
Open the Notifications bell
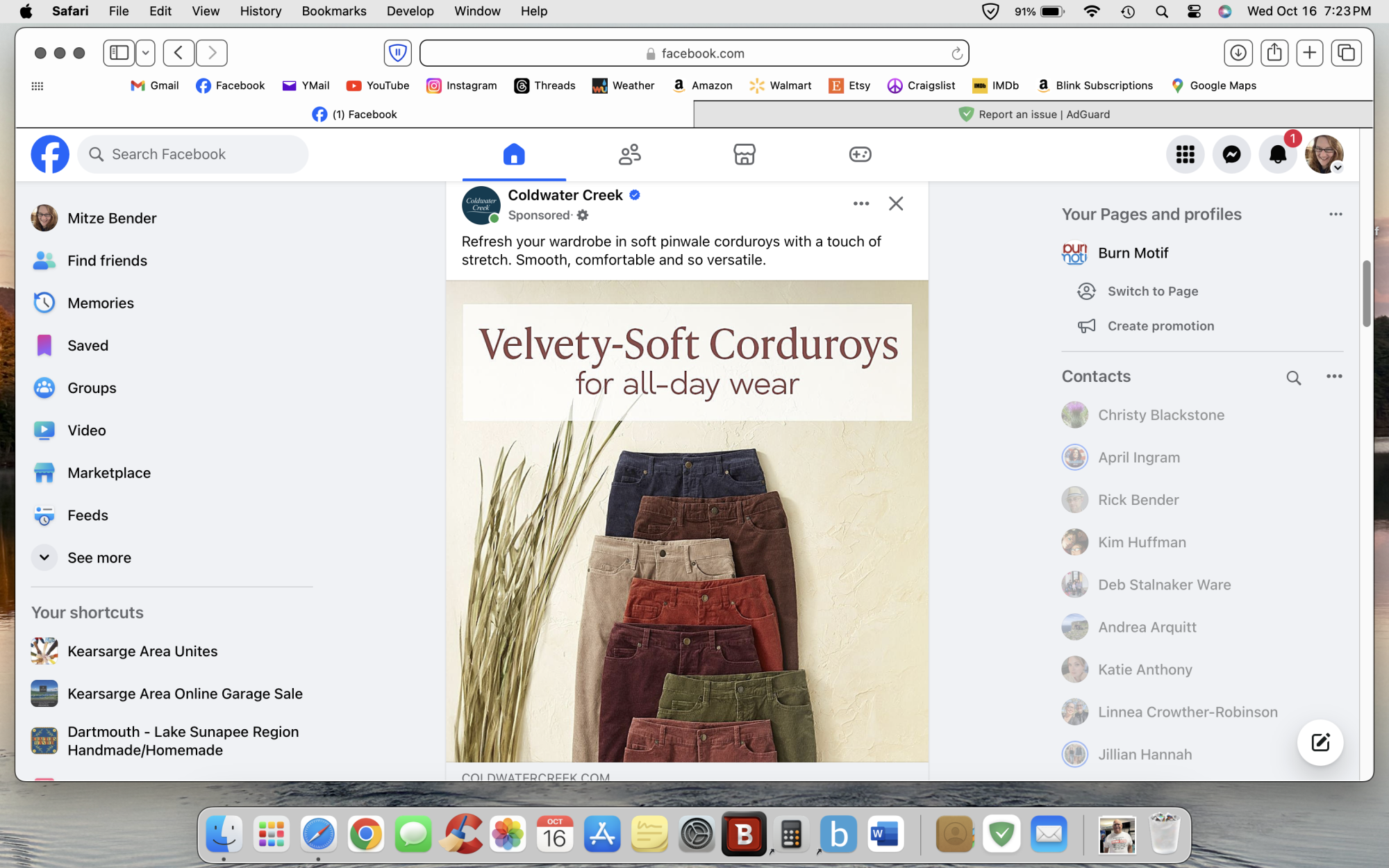[1277, 154]
